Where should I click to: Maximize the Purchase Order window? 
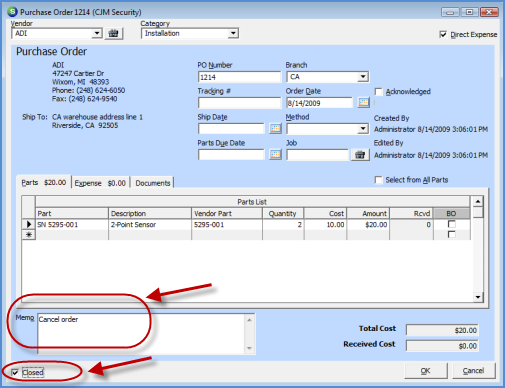coord(469,12)
